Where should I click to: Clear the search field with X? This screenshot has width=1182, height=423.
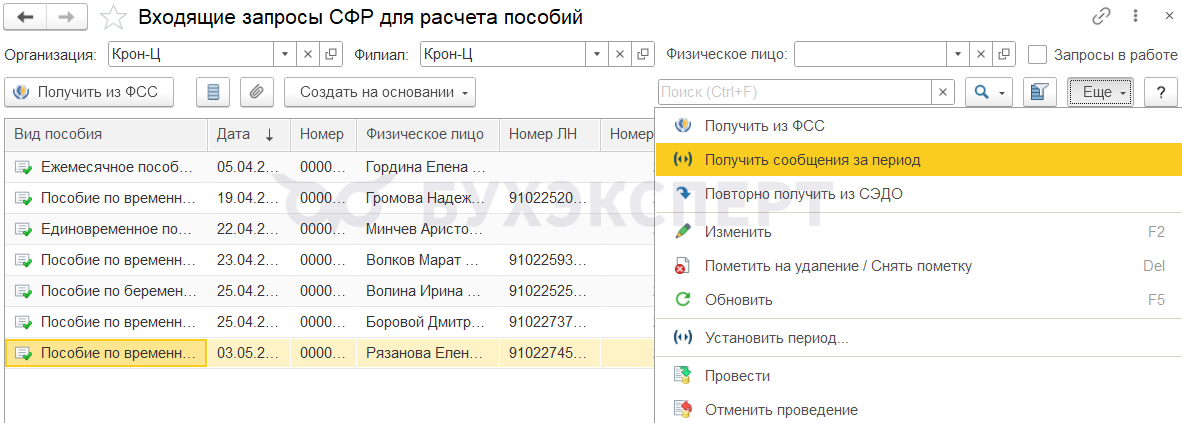(x=943, y=92)
